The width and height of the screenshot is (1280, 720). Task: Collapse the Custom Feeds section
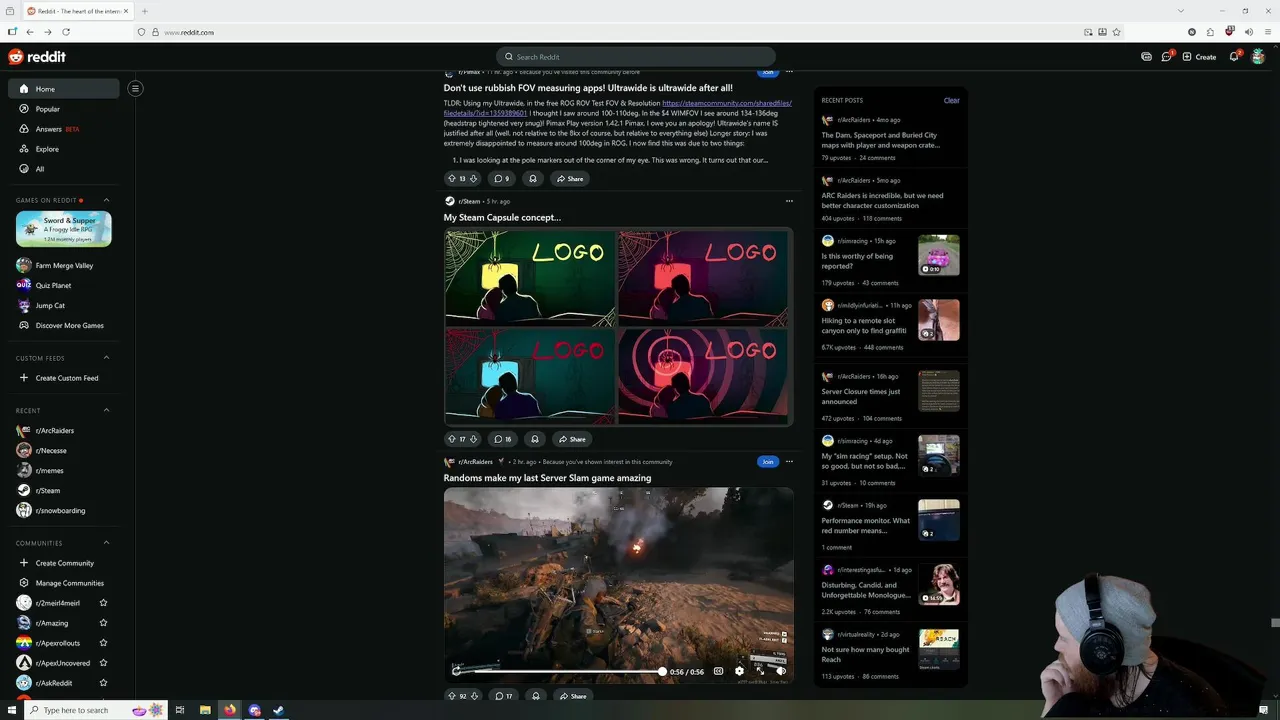(x=106, y=358)
